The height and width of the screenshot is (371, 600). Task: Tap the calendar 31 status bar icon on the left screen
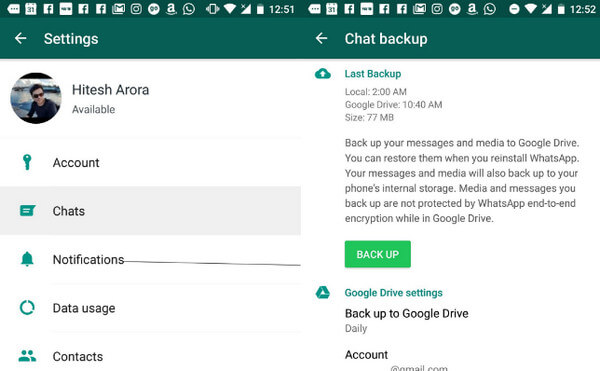31,9
